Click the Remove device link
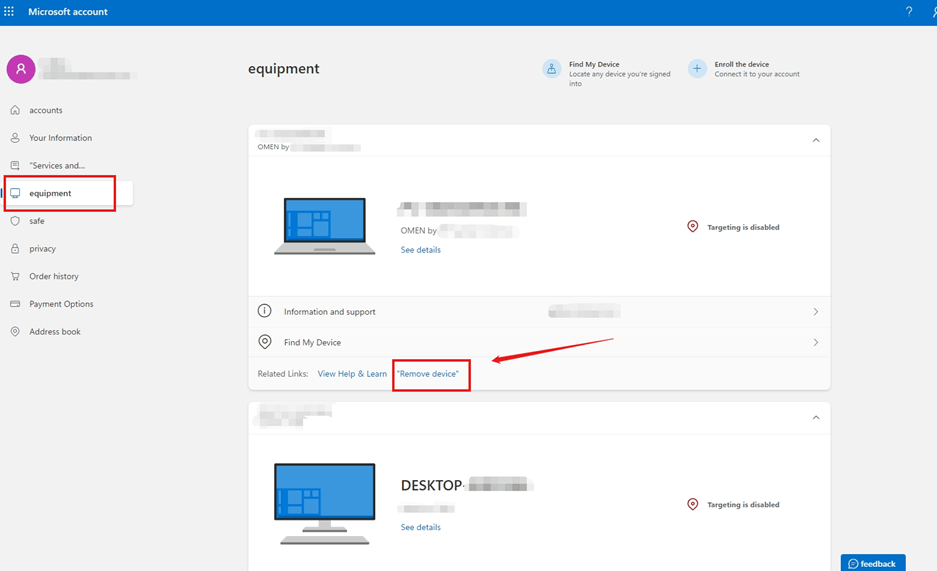 coord(428,373)
